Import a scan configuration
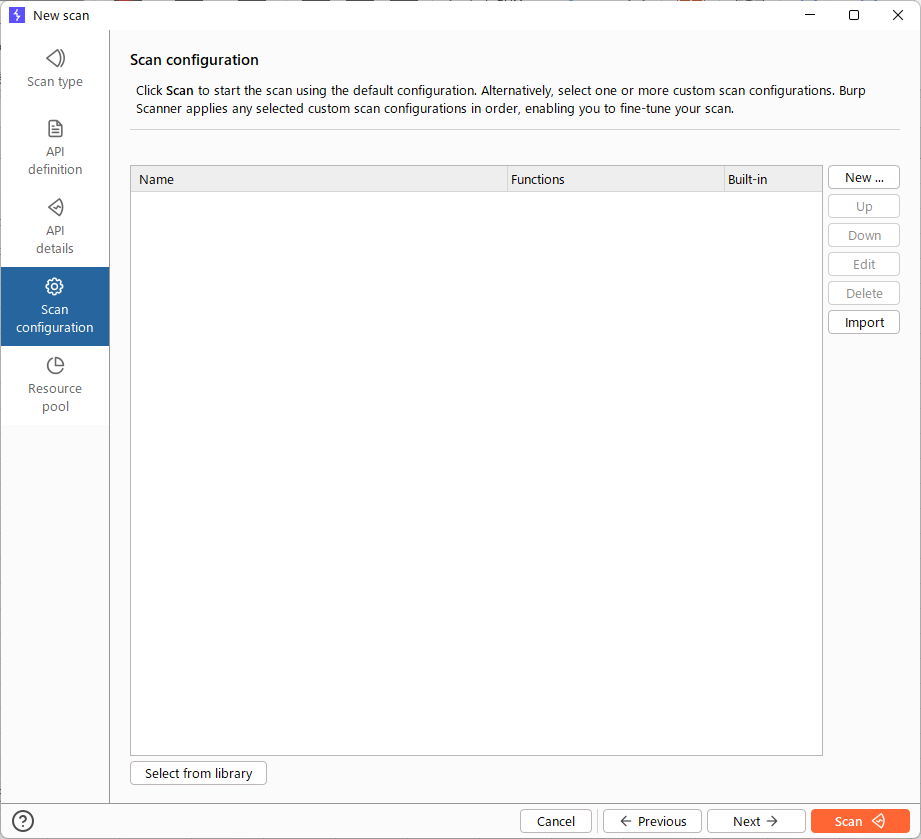 pyautogui.click(x=863, y=322)
